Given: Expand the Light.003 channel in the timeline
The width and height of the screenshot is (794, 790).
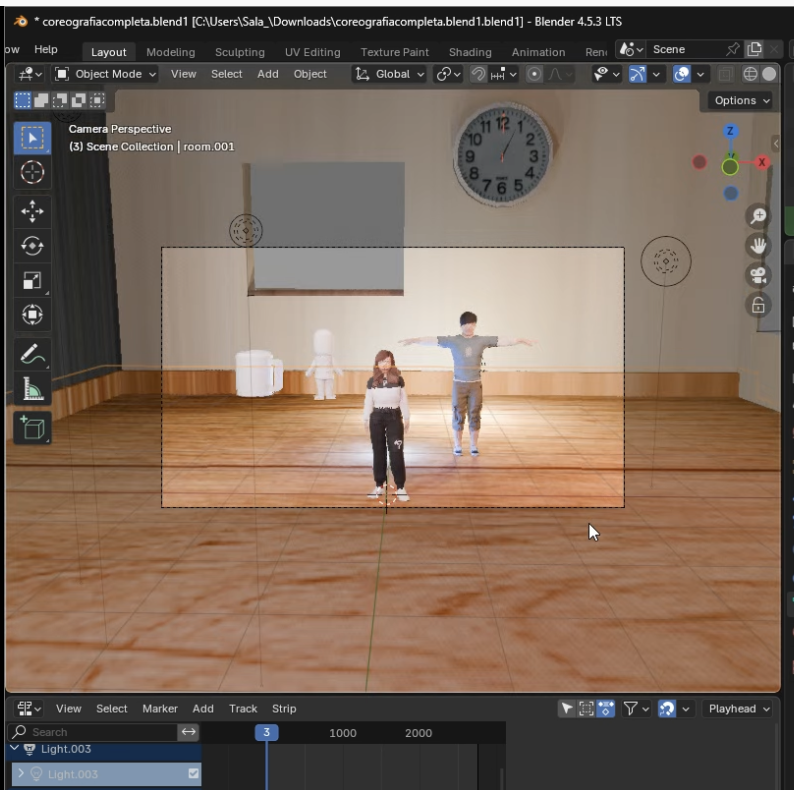Looking at the screenshot, I should coord(22,774).
